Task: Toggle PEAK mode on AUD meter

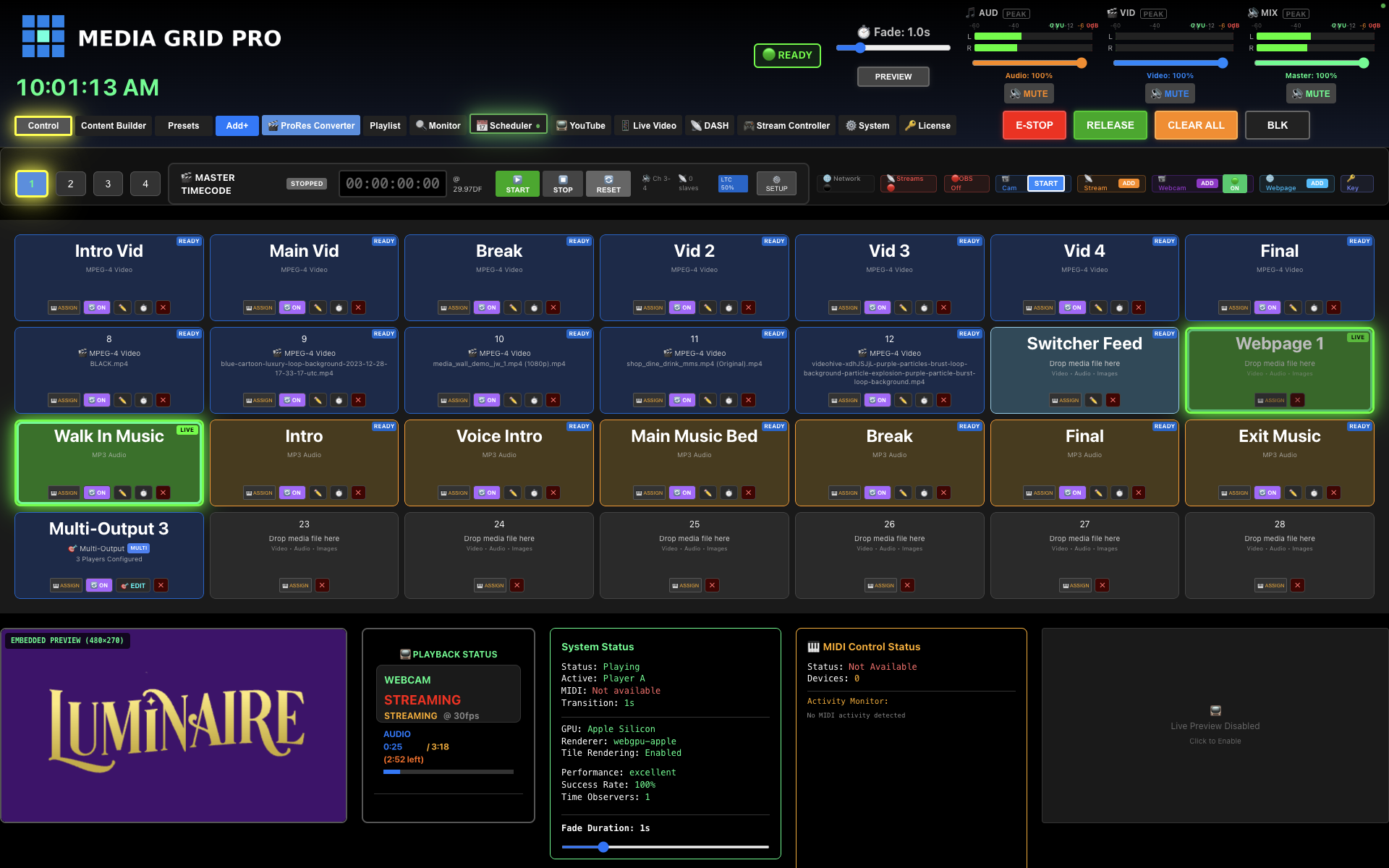Action: pos(1016,14)
